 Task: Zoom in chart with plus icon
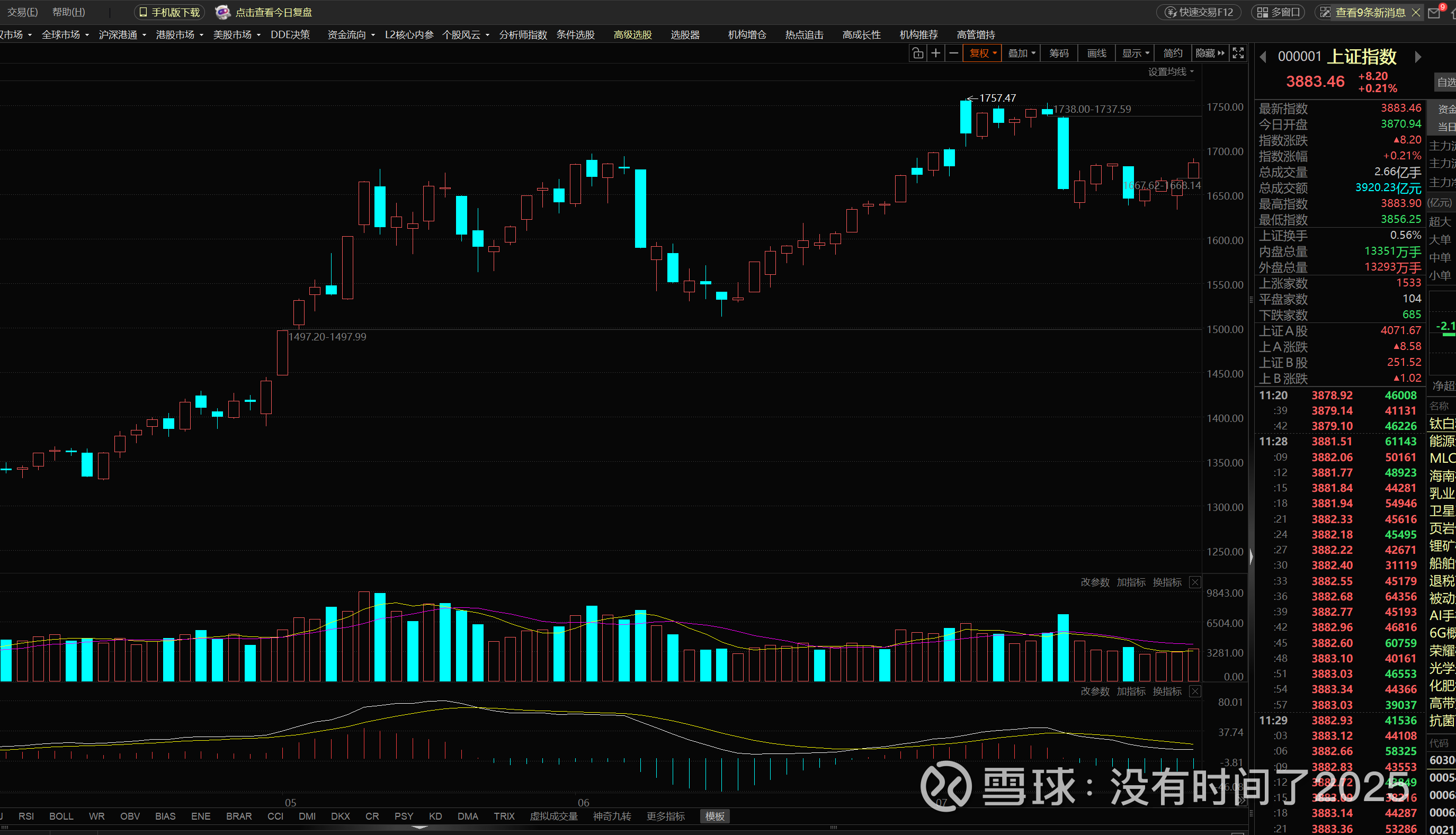click(x=936, y=53)
